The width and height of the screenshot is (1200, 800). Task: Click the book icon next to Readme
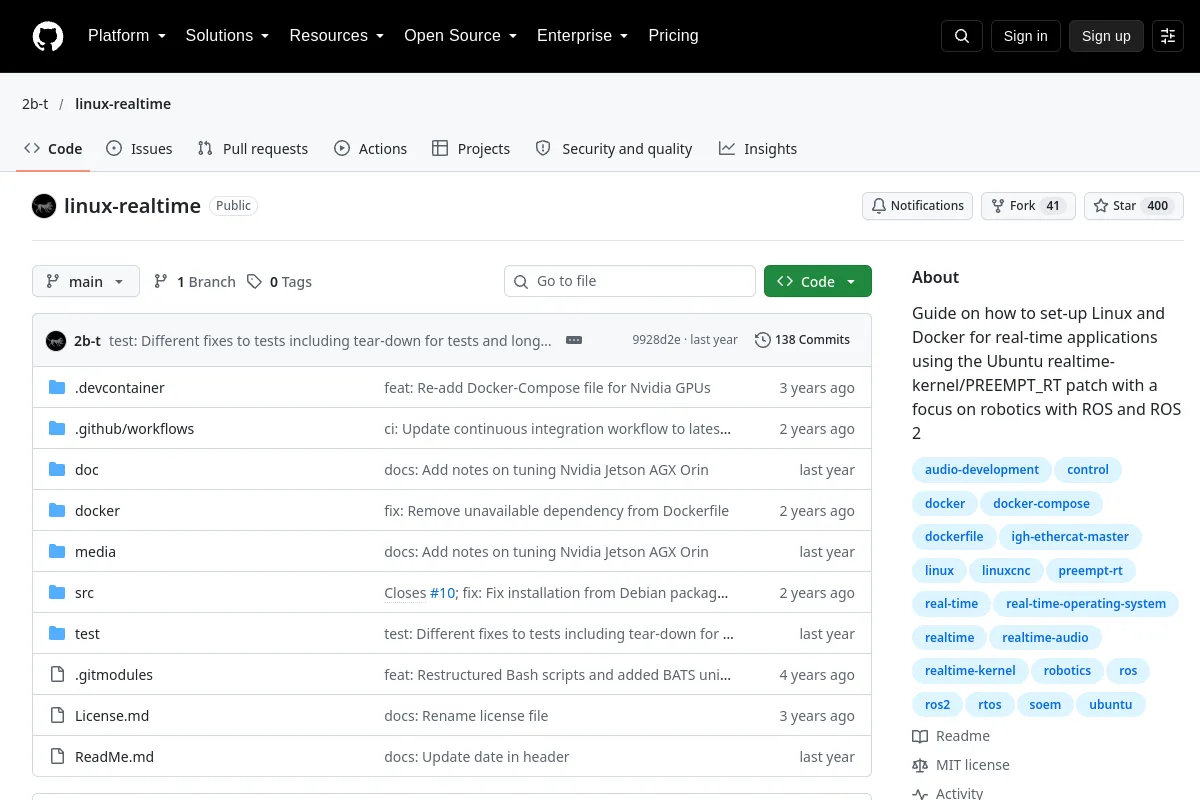[x=920, y=736]
